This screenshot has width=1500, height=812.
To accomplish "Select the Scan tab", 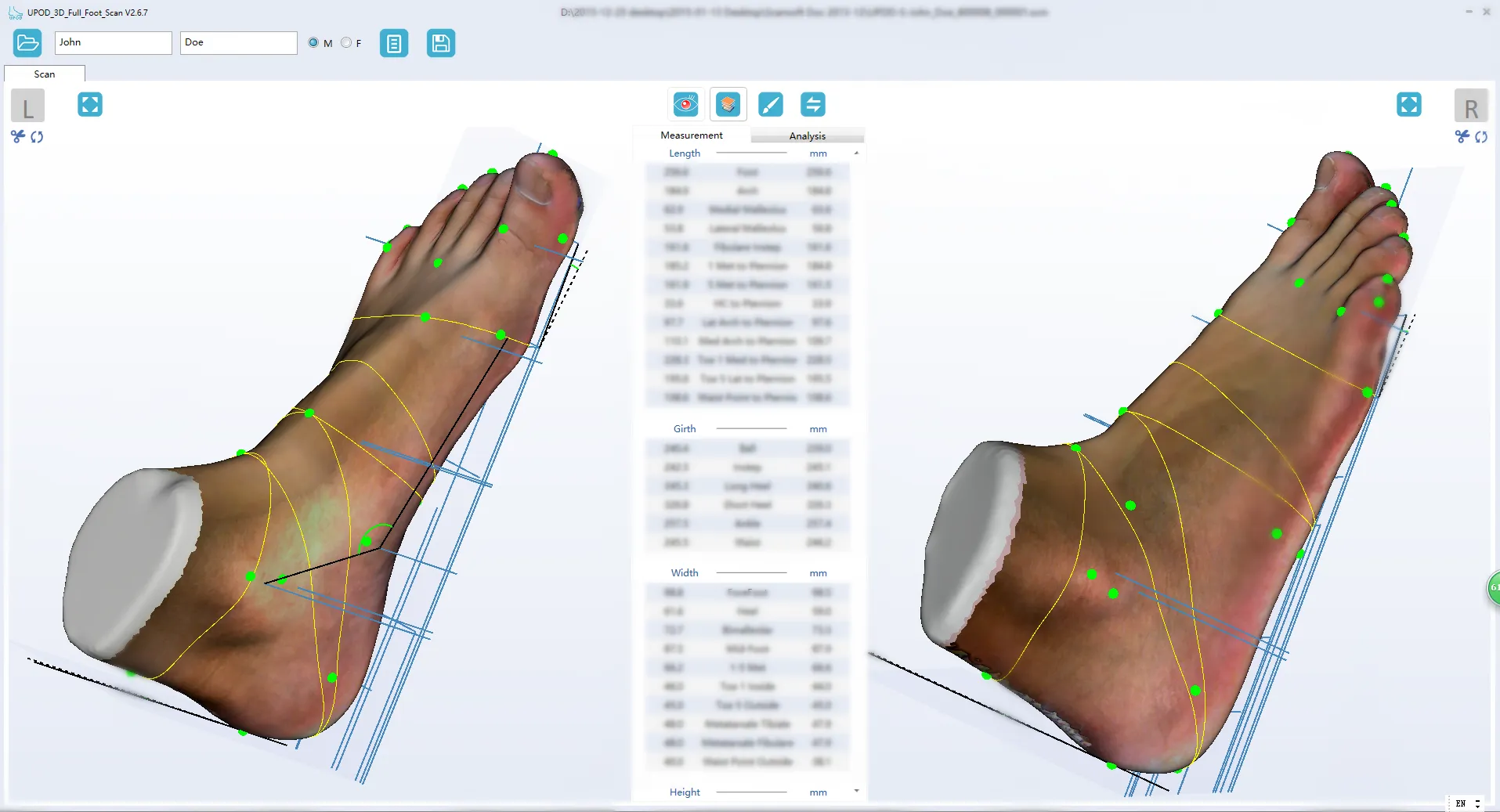I will pyautogui.click(x=44, y=74).
